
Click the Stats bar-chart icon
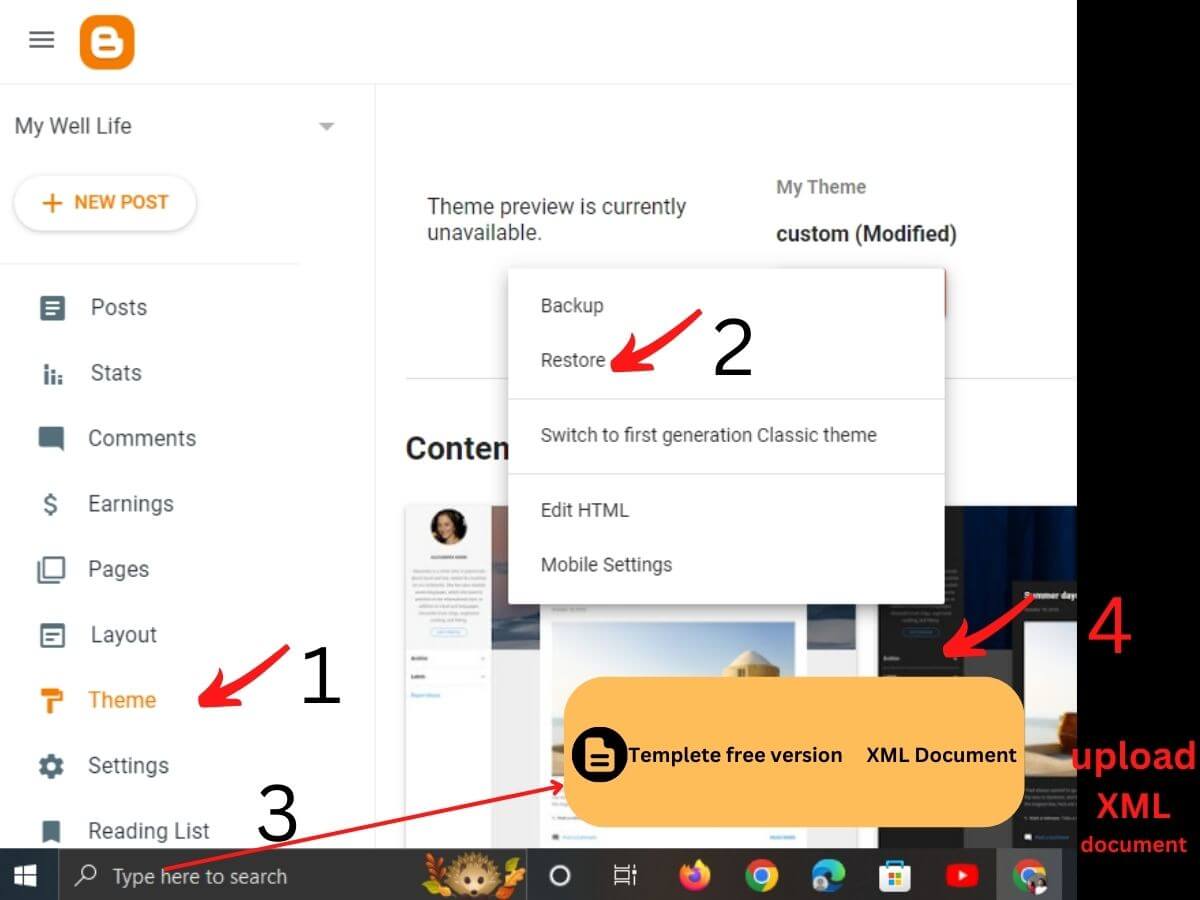tap(52, 372)
